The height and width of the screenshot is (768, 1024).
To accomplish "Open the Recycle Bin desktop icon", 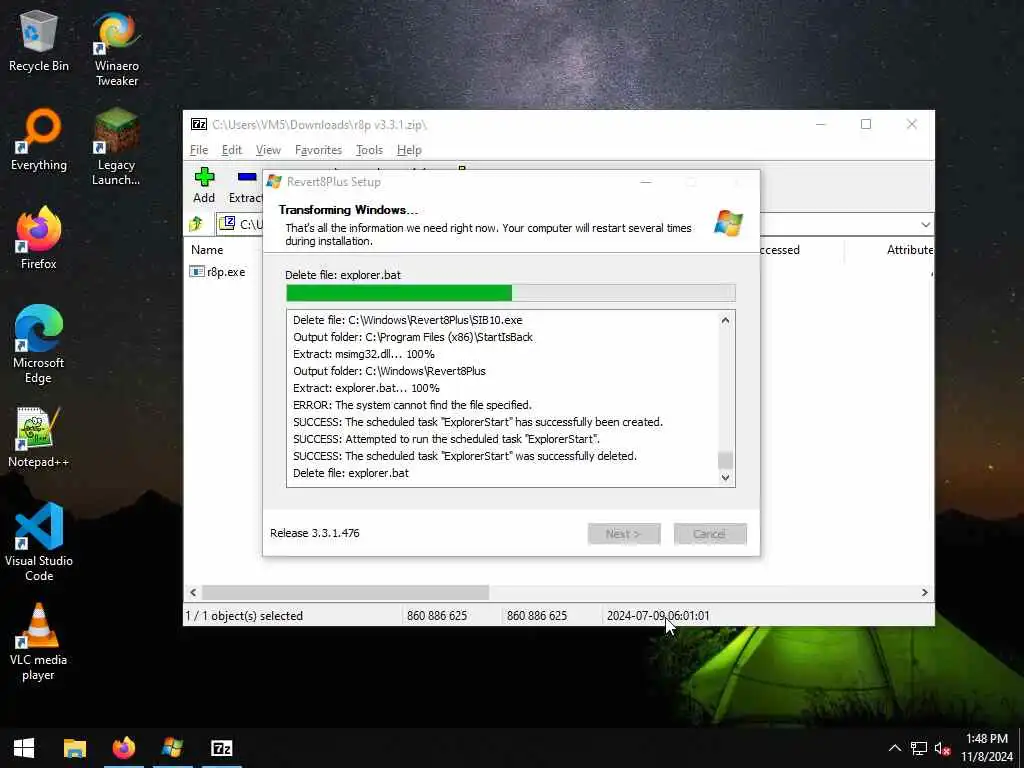I will [x=39, y=41].
